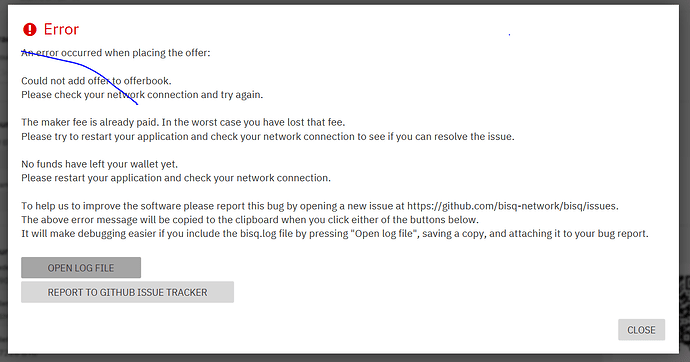Screen dimensions: 690x362
Task: Click 'Could not add offer to offerbook' message
Action: pyautogui.click(x=96, y=81)
